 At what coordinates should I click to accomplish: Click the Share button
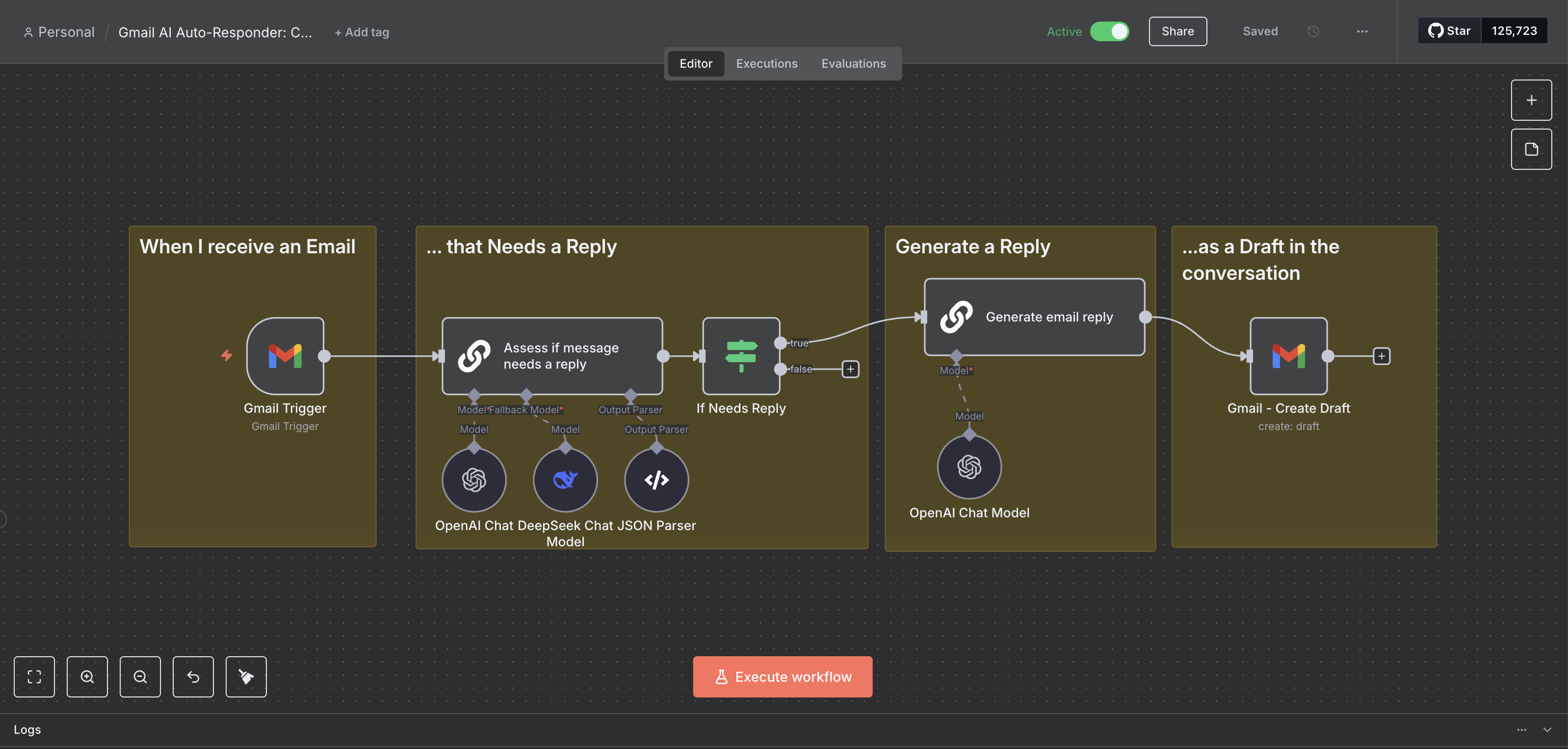click(x=1177, y=32)
